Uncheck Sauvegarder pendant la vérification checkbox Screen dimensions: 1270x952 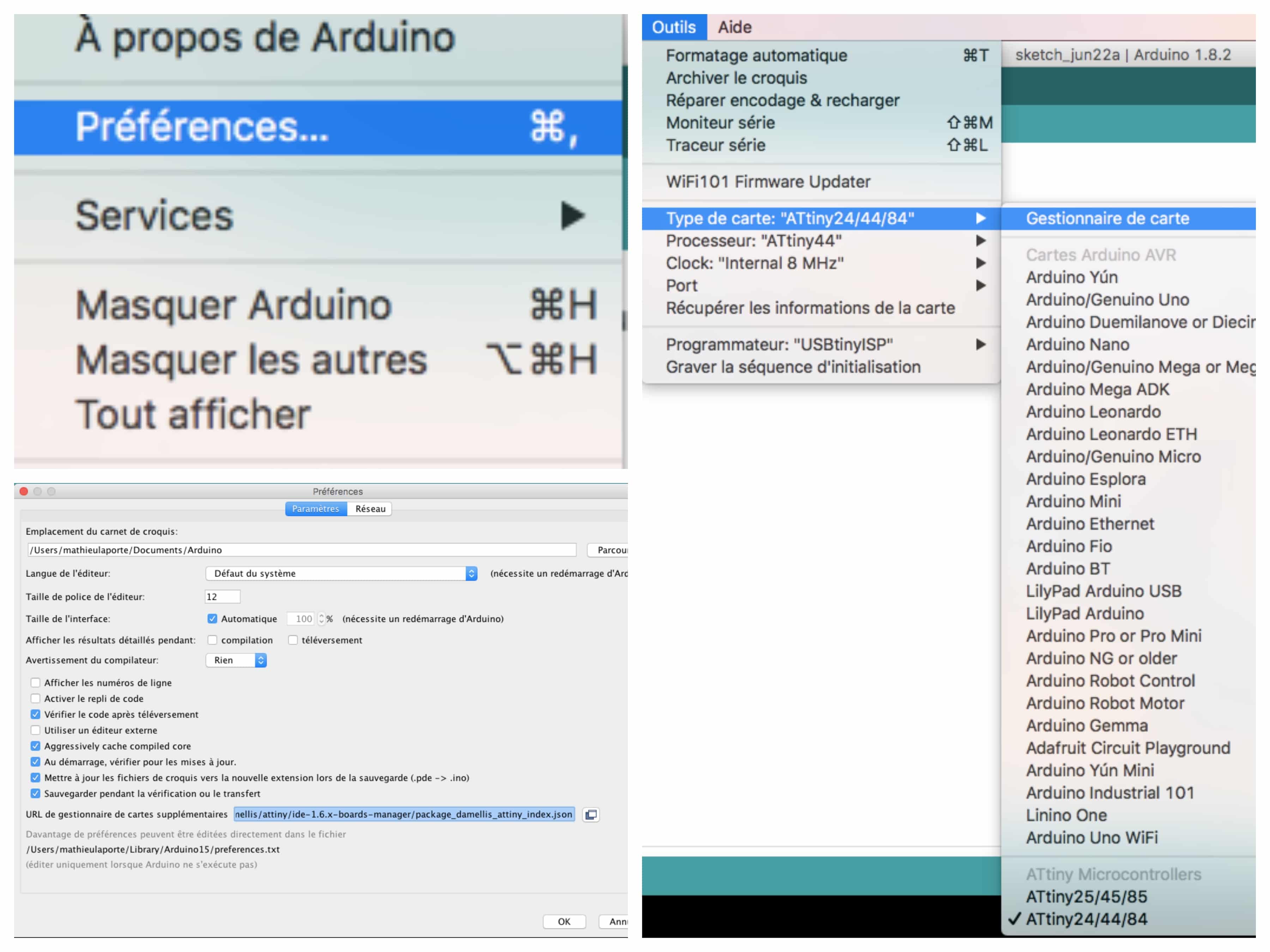click(x=36, y=794)
